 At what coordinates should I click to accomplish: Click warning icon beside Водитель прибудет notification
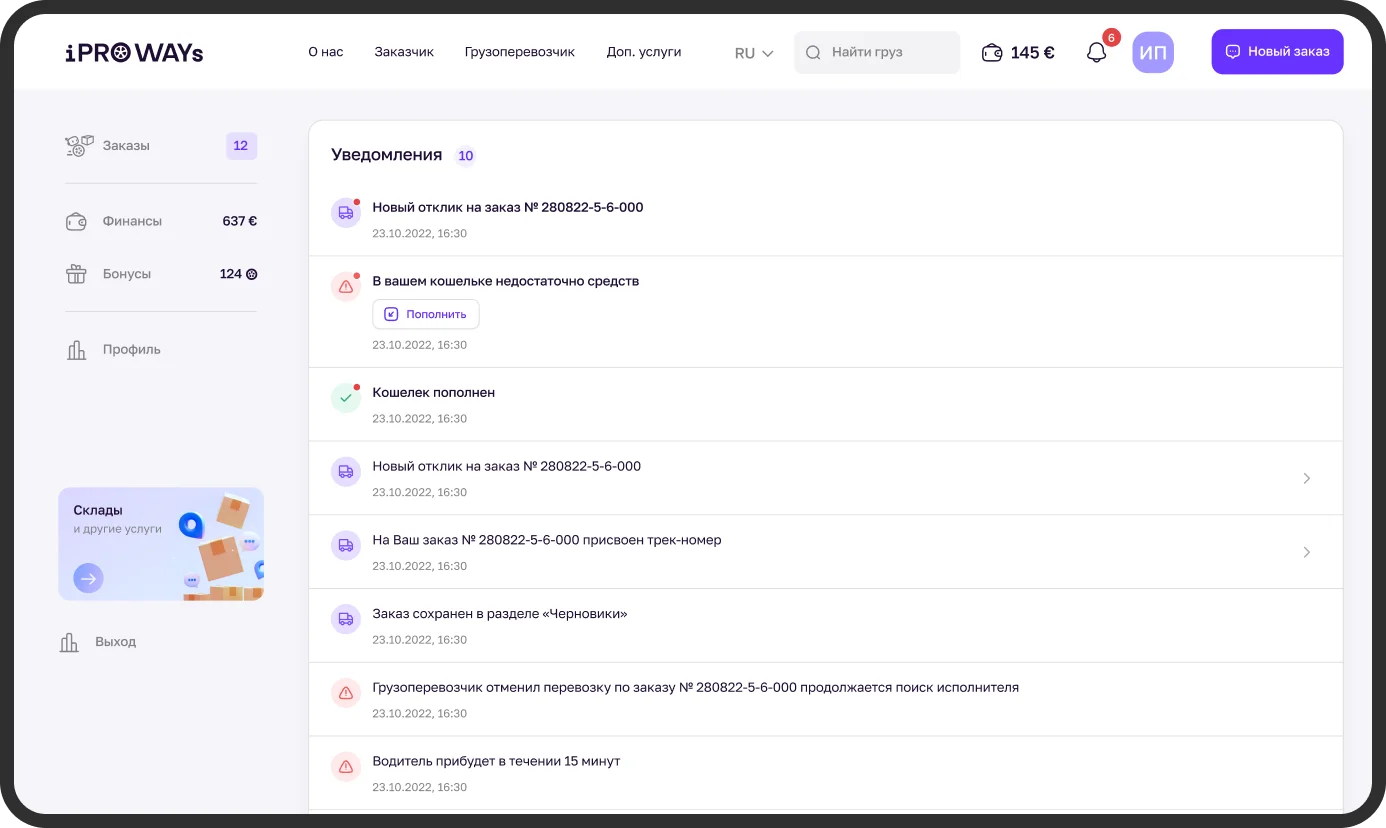(x=346, y=767)
